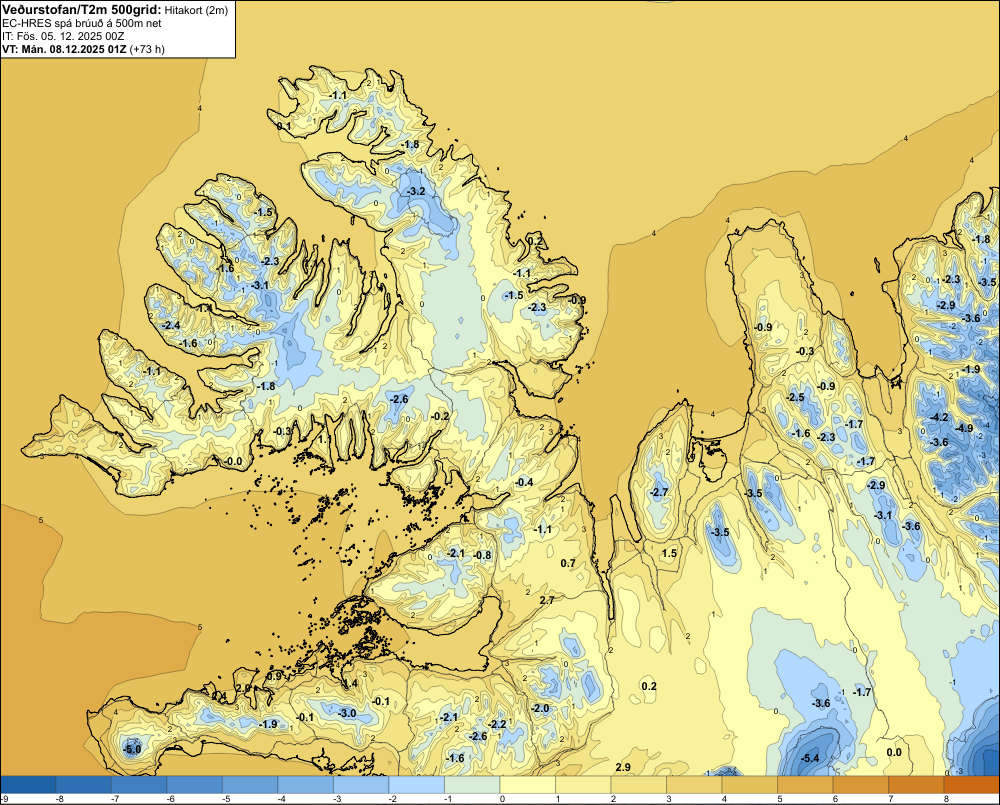
Task: Click the legend swatch between -1 and 0
Action: coord(473,784)
